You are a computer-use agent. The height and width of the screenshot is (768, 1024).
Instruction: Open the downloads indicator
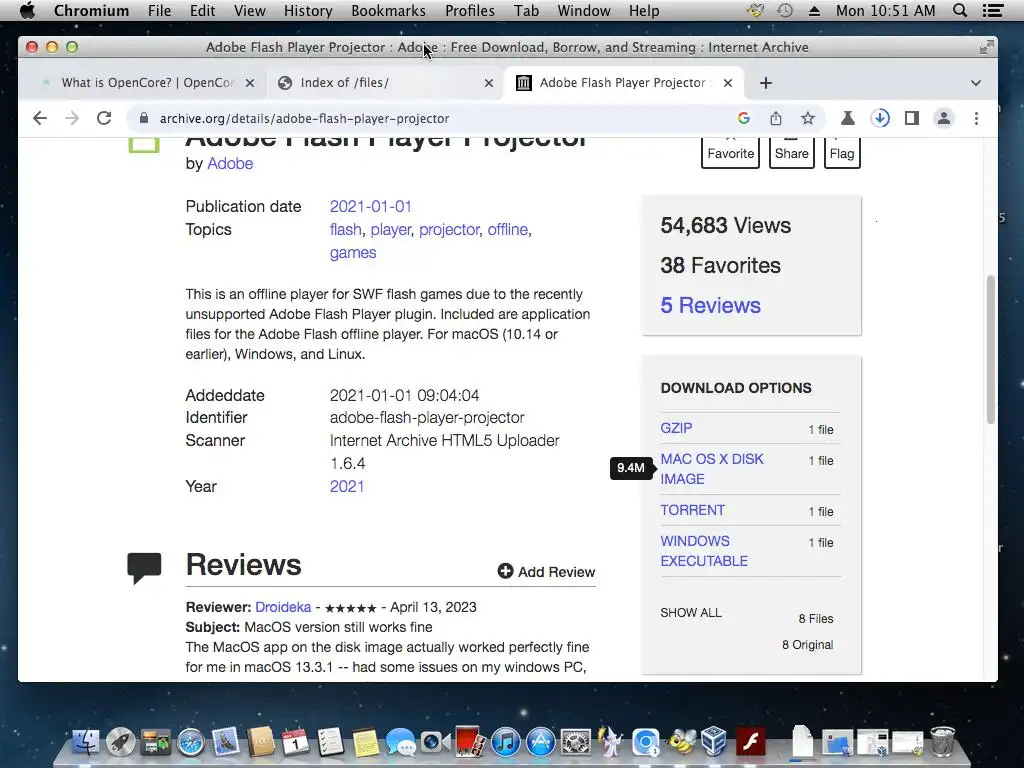pyautogui.click(x=880, y=118)
